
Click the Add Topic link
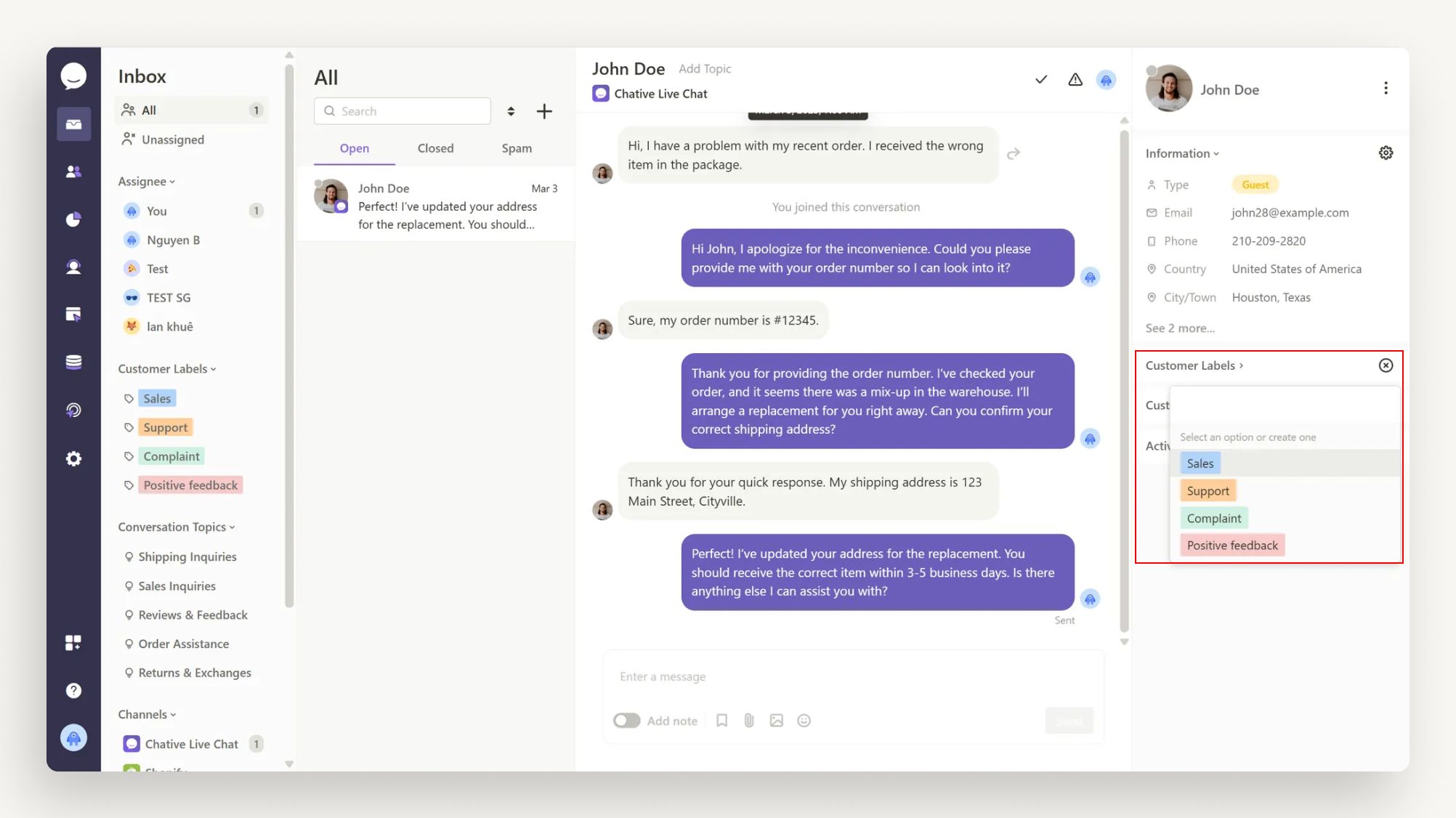tap(705, 69)
